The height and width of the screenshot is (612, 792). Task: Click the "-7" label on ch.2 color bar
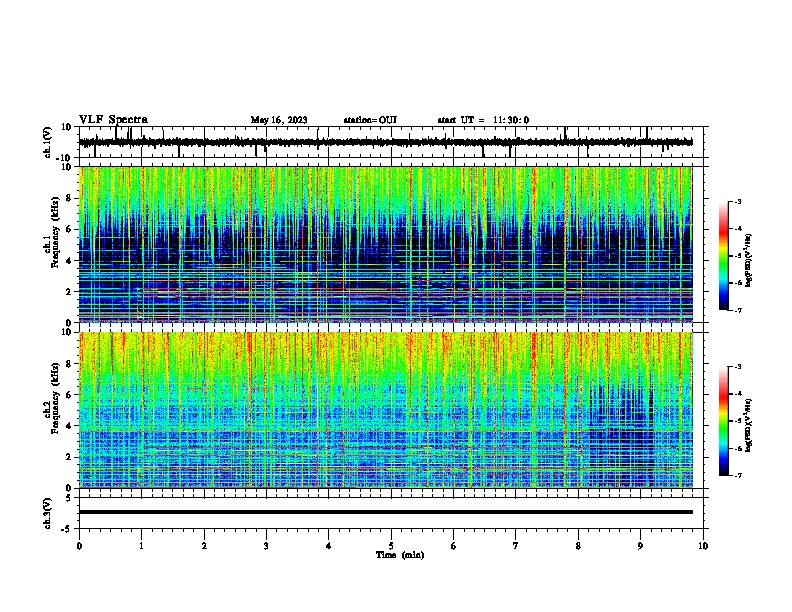pyautogui.click(x=737, y=475)
